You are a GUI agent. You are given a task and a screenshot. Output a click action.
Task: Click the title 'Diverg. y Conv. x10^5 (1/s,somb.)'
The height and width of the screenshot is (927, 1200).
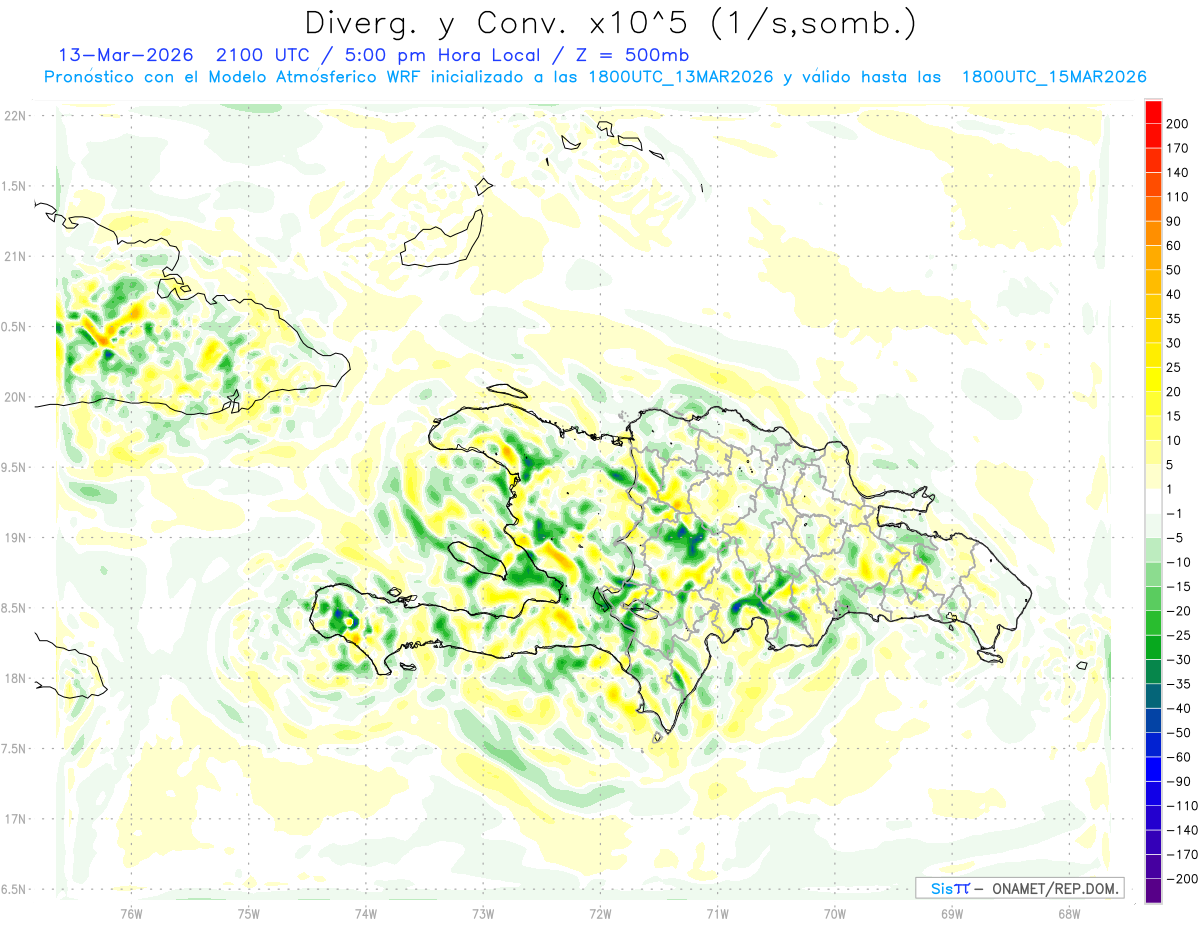[x=609, y=23]
